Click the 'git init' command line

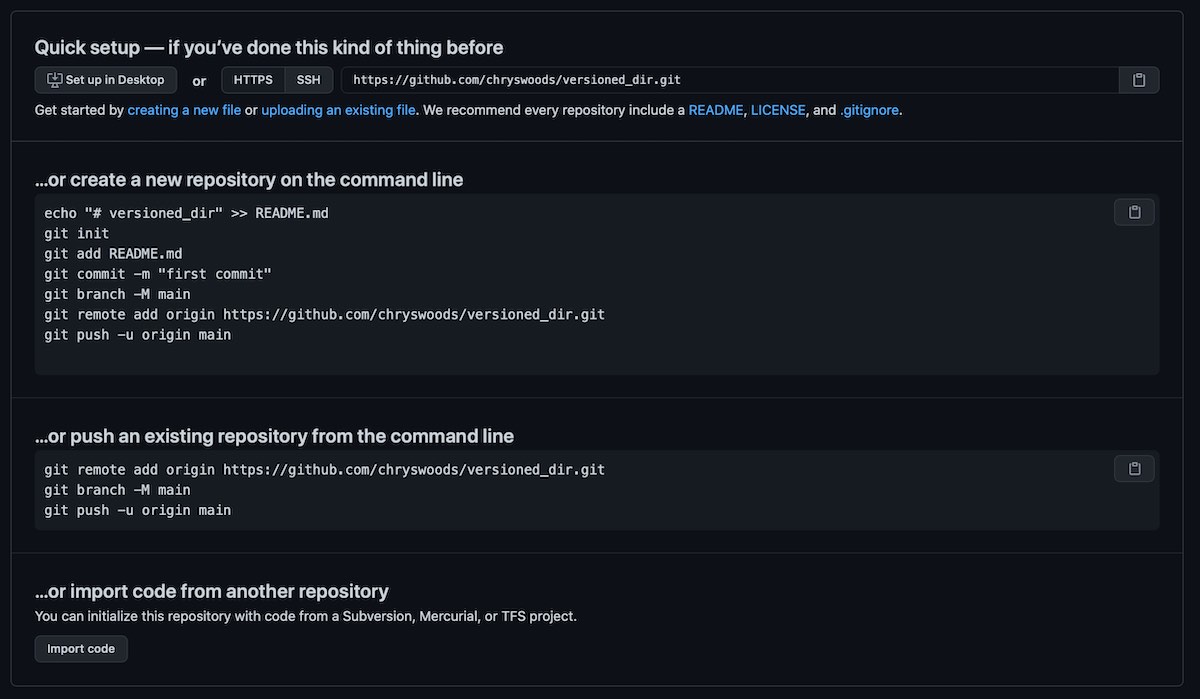[77, 233]
